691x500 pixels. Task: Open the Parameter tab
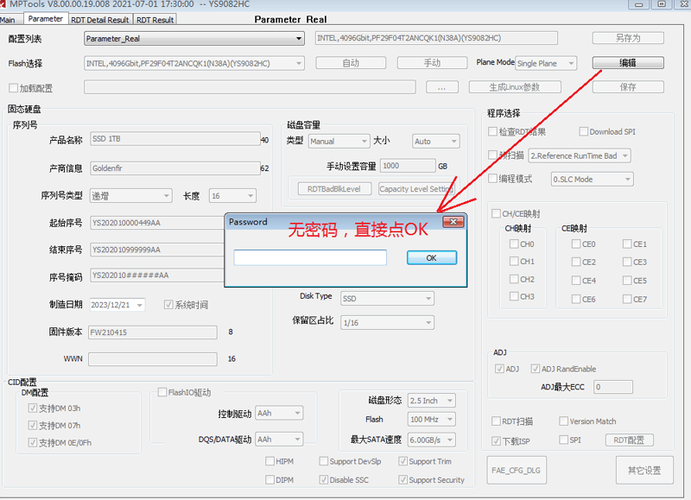[x=45, y=19]
